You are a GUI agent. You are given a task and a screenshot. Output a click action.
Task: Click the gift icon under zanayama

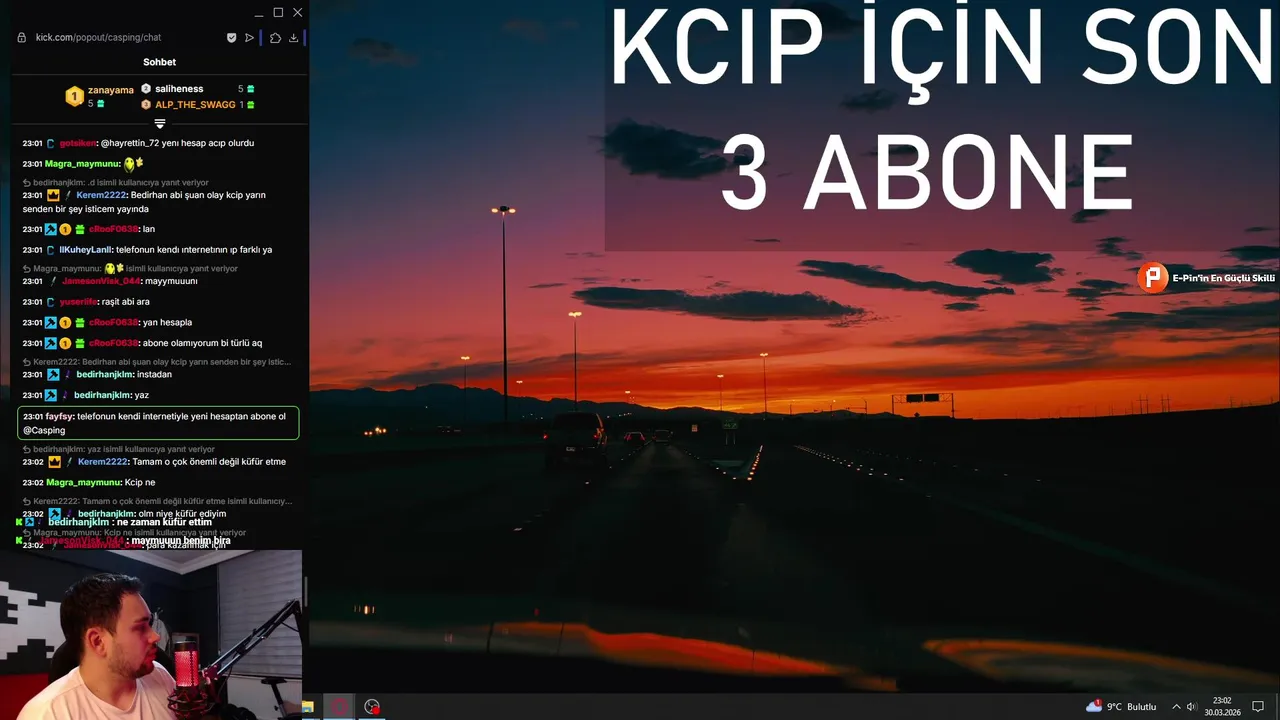pos(100,104)
